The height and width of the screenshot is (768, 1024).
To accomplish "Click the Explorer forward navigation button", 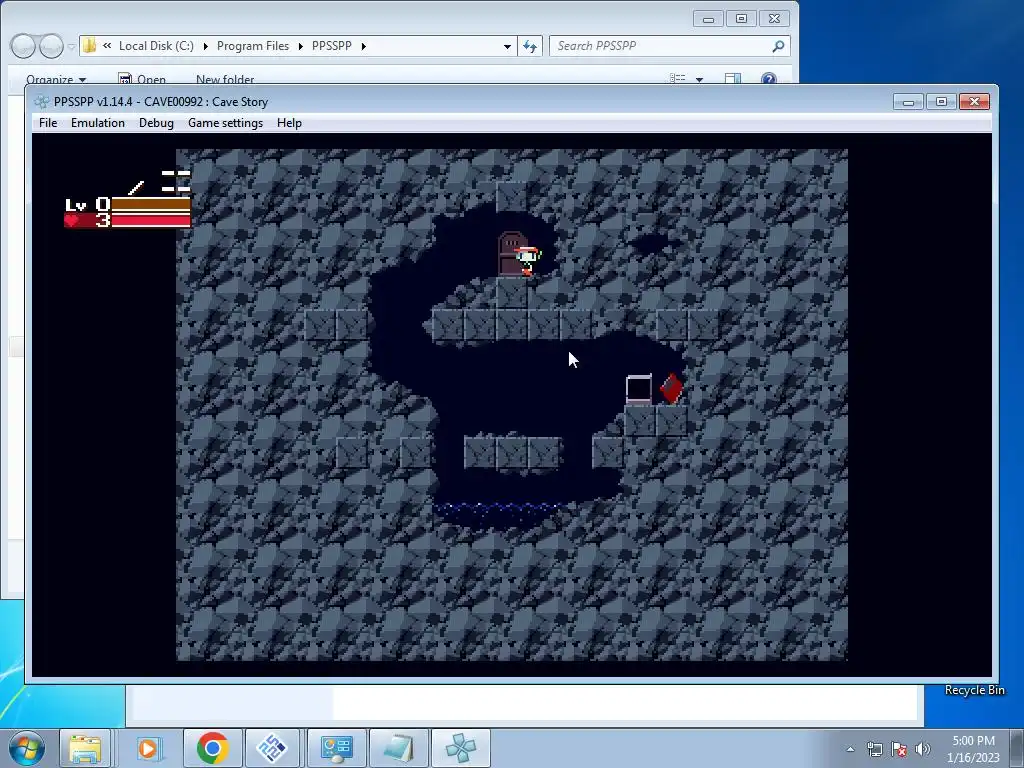I will point(51,46).
